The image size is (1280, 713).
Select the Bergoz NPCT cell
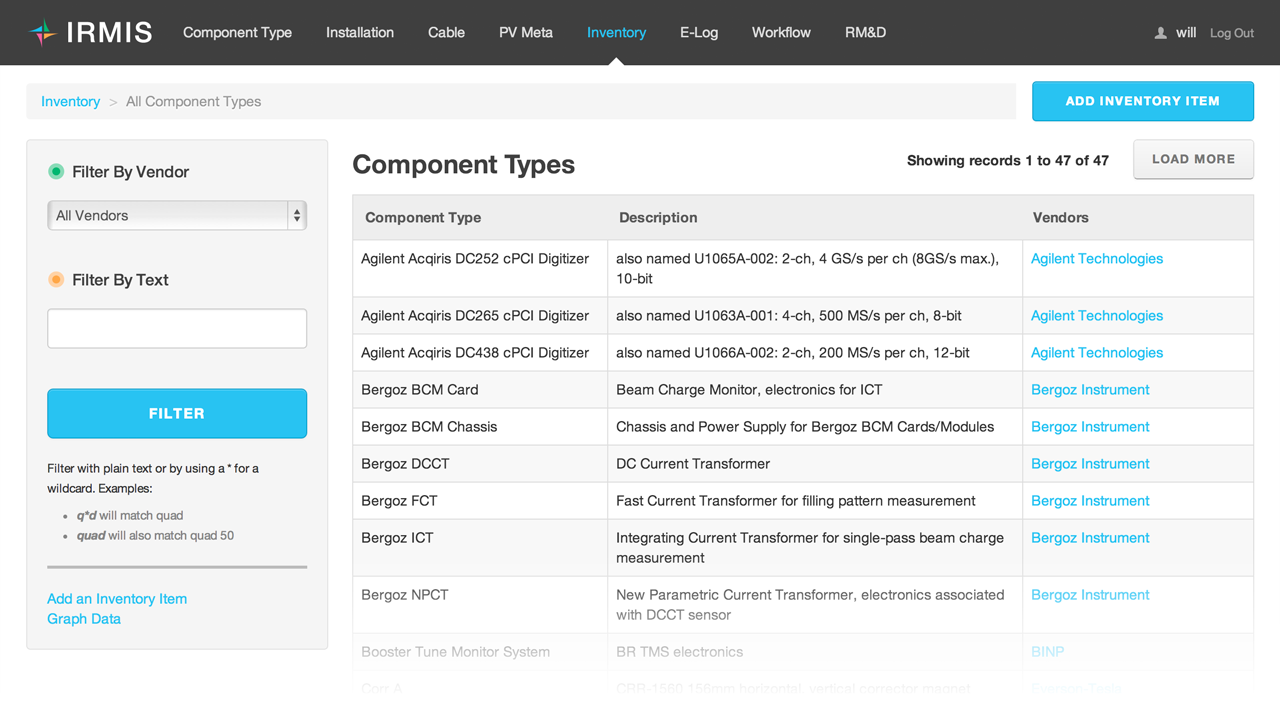pyautogui.click(x=480, y=605)
